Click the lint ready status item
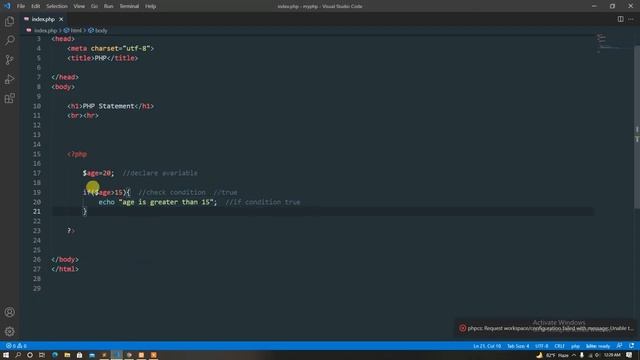Screen dimensions: 640x360 tap(598, 346)
